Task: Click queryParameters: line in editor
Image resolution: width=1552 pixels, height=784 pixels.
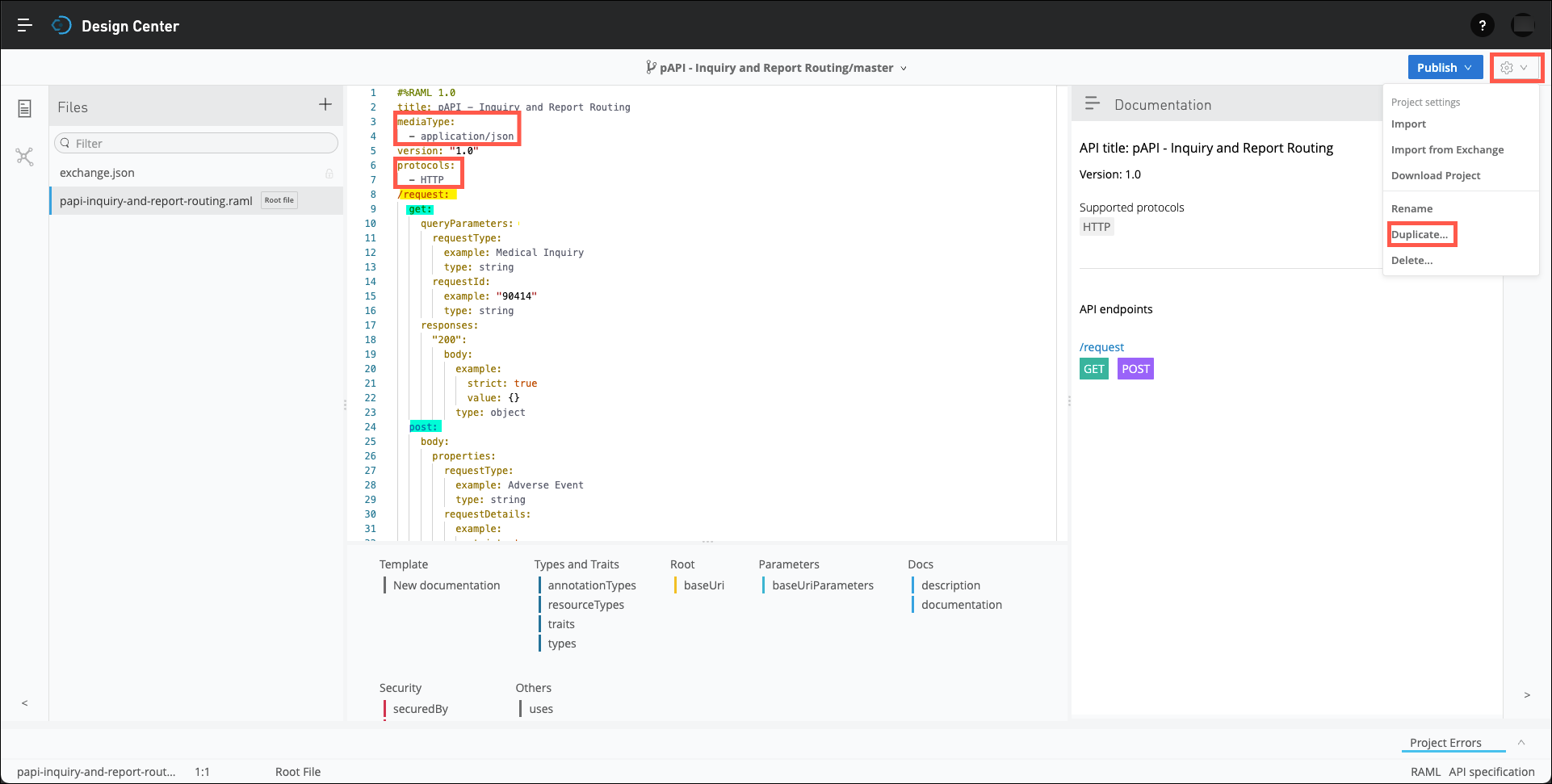Action: 467,224
